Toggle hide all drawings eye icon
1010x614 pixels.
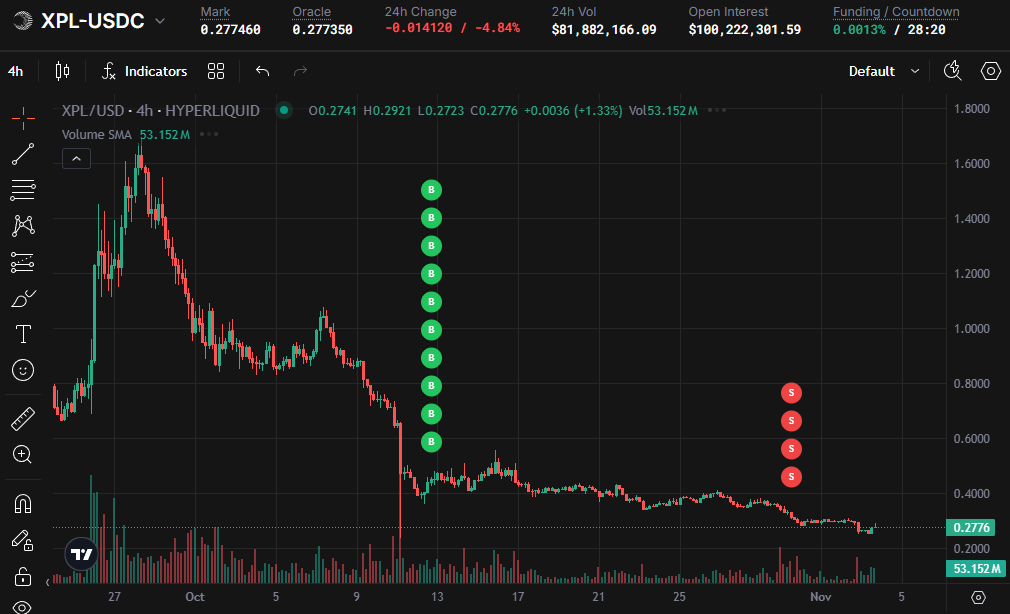pos(23,607)
